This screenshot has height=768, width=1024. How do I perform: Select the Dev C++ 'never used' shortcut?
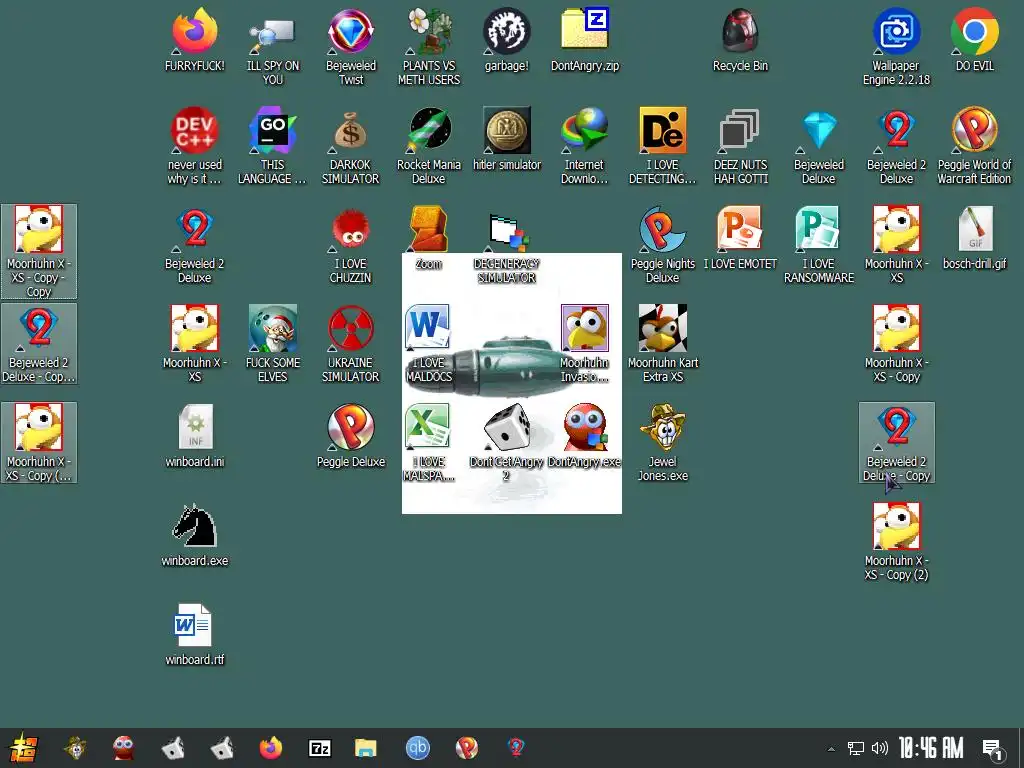coord(195,145)
